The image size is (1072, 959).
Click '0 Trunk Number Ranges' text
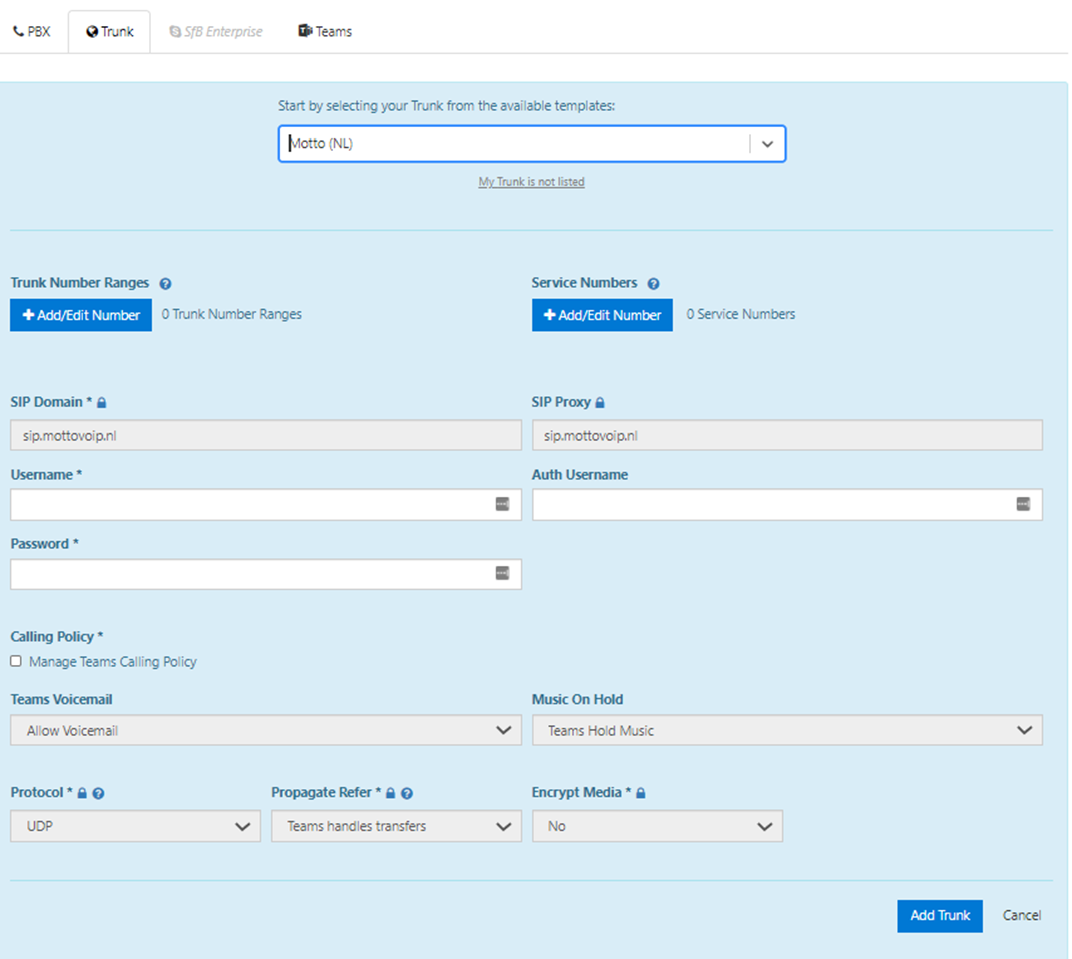232,314
